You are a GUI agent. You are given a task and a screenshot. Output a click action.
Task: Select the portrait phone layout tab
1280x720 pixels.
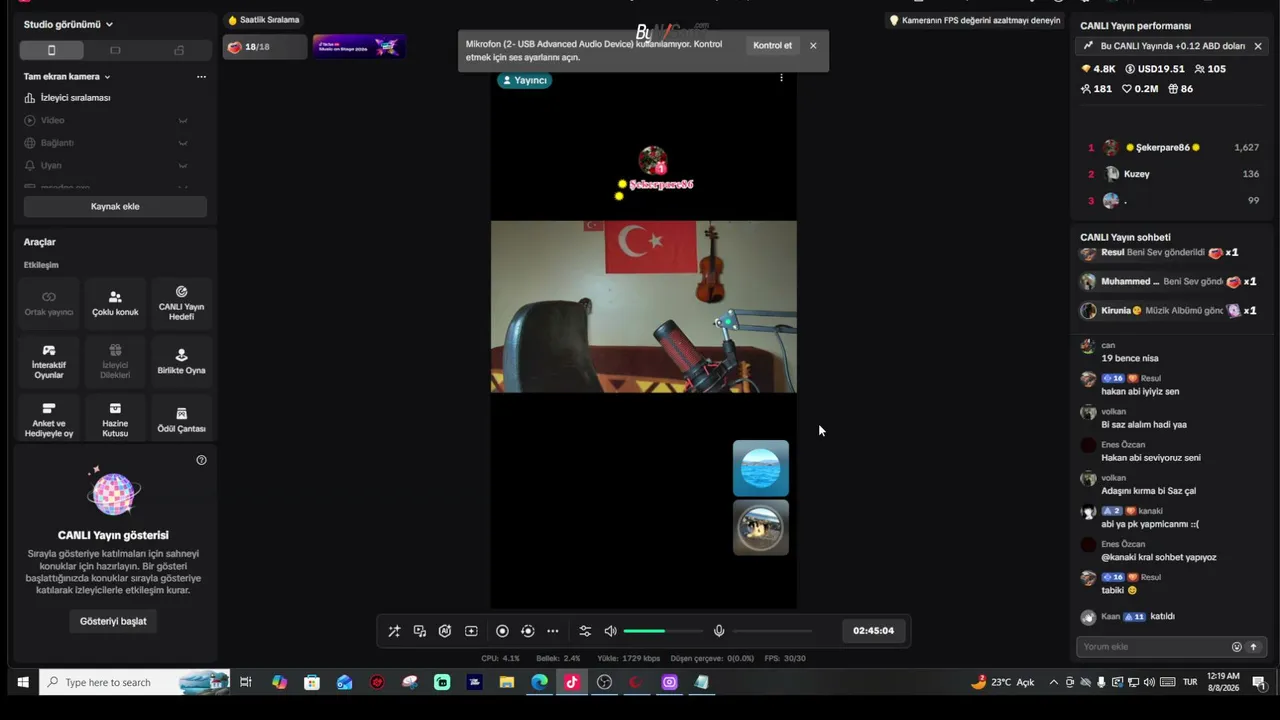click(52, 50)
